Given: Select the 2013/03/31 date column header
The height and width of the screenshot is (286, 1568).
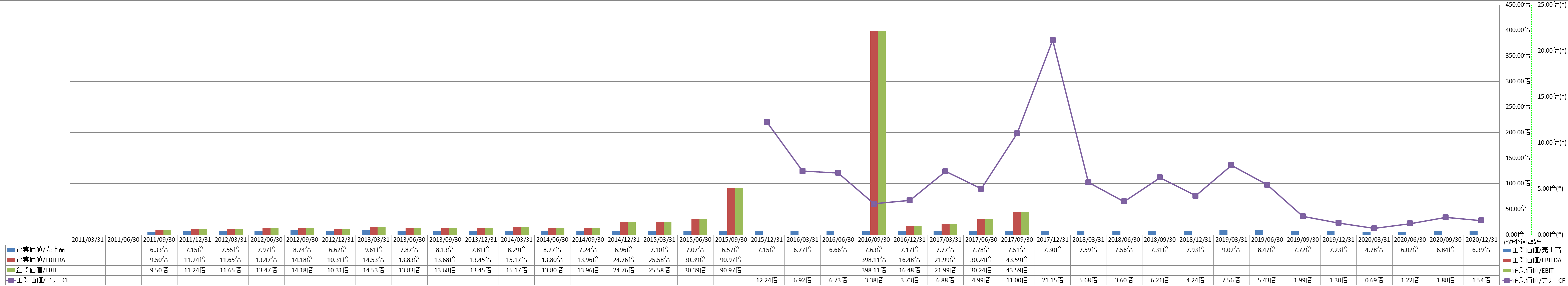Looking at the screenshot, I should (x=374, y=240).
